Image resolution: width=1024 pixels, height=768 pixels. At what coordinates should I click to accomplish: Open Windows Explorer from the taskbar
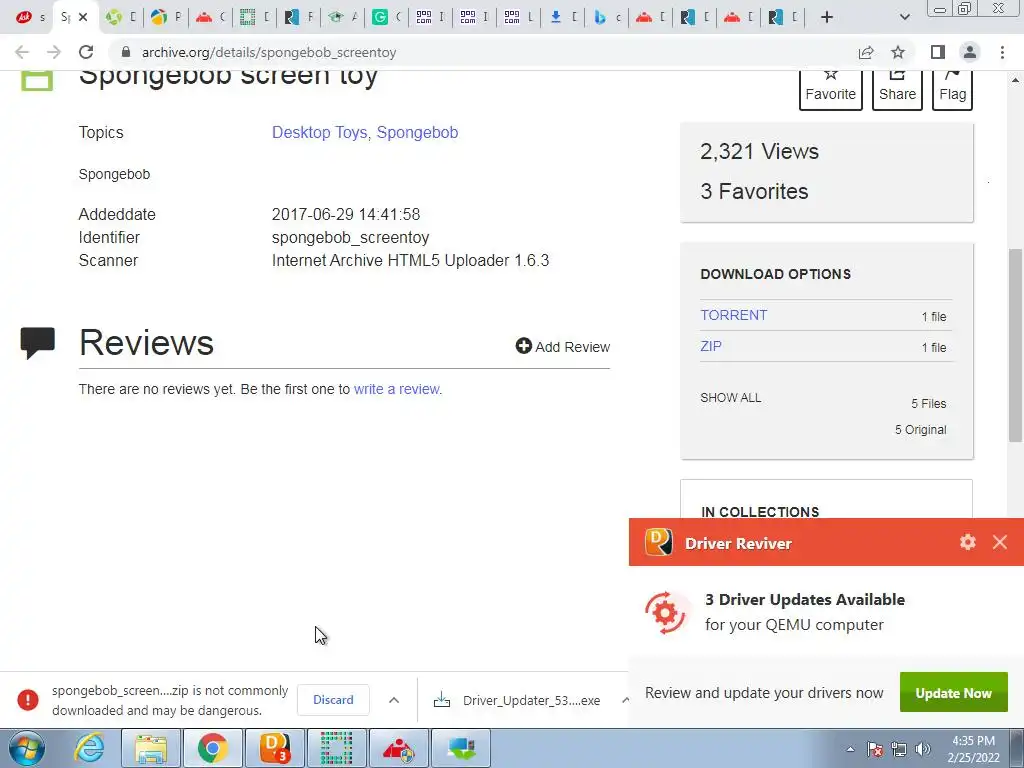click(x=152, y=748)
